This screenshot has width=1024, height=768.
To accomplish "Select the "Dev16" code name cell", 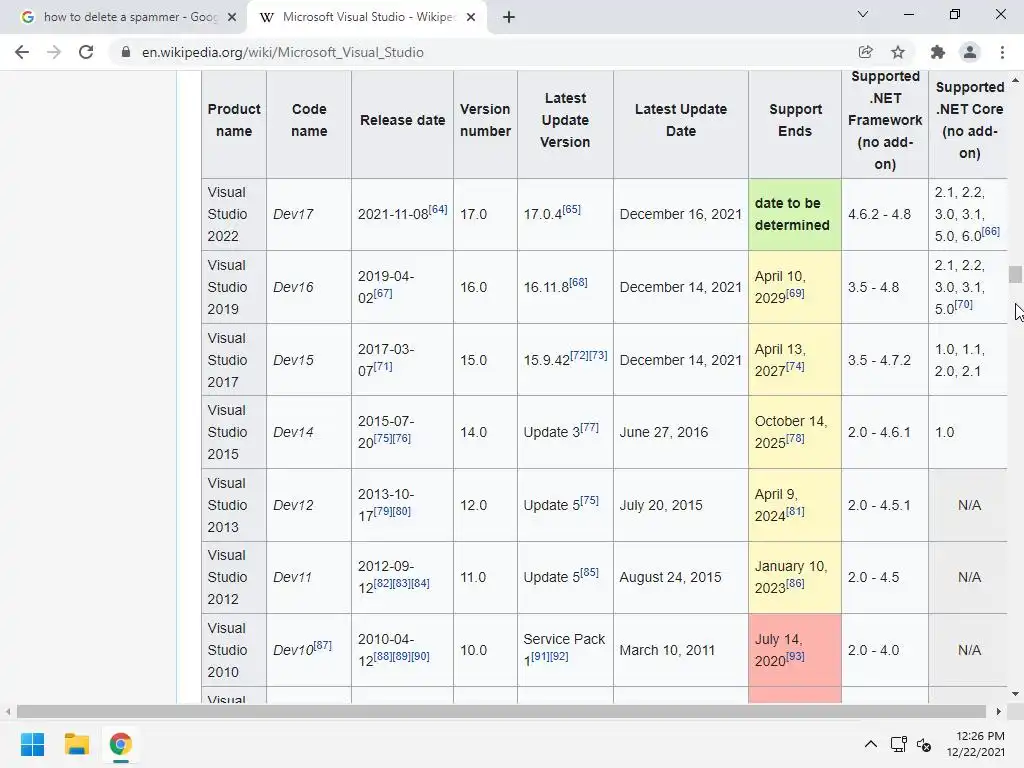I will [x=309, y=287].
